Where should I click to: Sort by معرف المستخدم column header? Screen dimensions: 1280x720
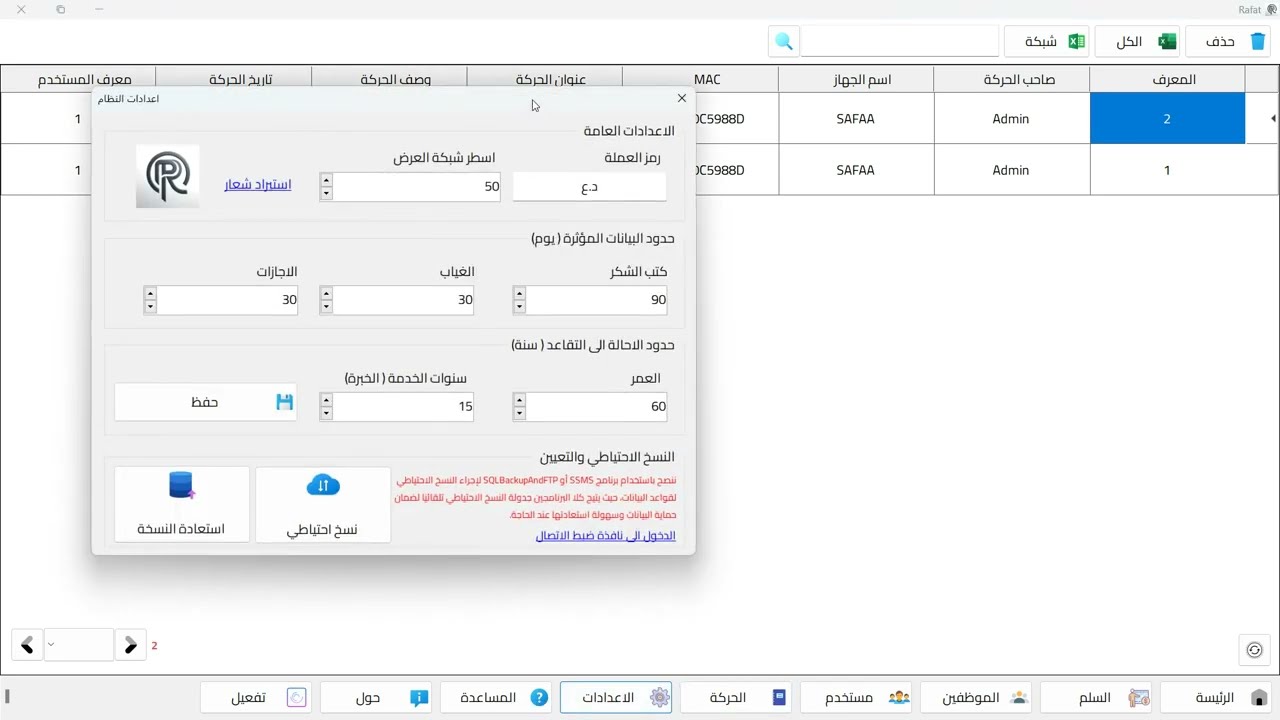(78, 79)
